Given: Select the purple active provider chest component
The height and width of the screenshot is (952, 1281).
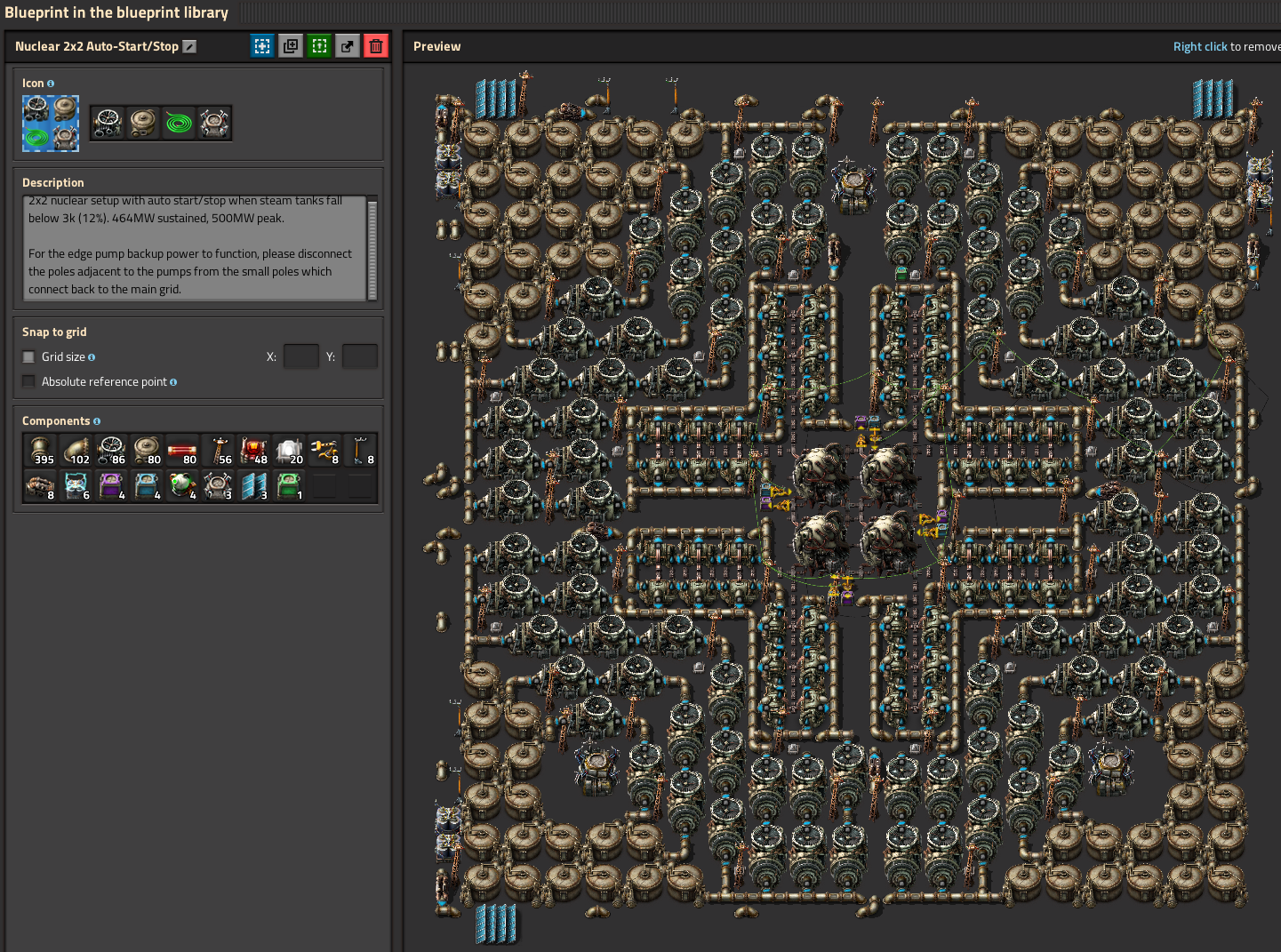Looking at the screenshot, I should [111, 486].
